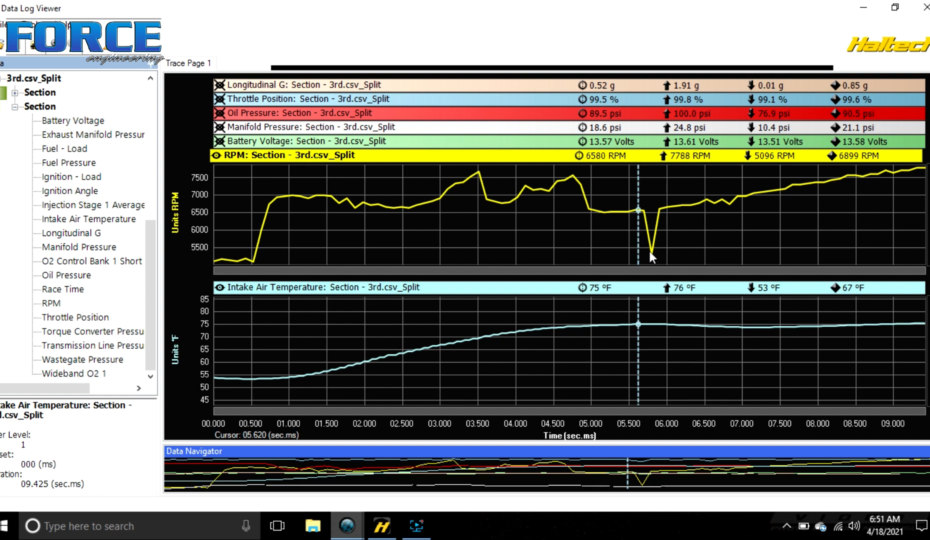Hide the RPM trace via eye icon
Image resolution: width=930 pixels, height=540 pixels.
(216, 155)
